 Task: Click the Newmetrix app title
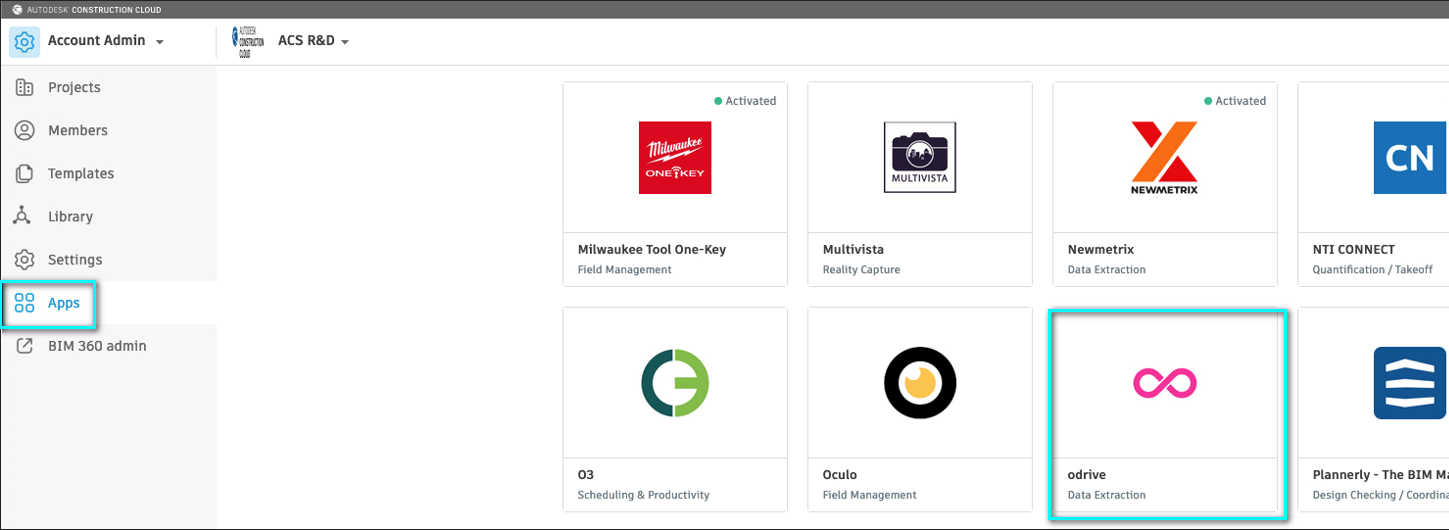tap(1101, 249)
